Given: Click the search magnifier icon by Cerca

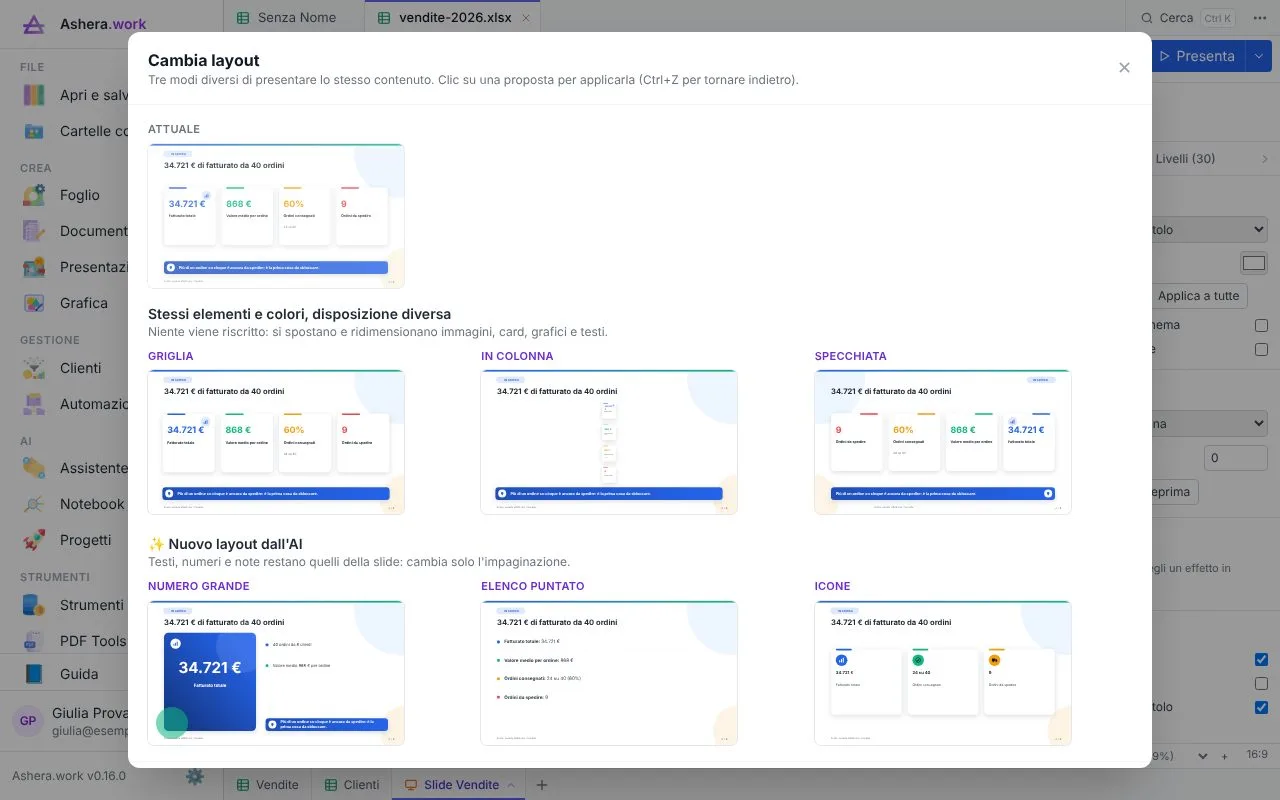Looking at the screenshot, I should click(x=1146, y=18).
